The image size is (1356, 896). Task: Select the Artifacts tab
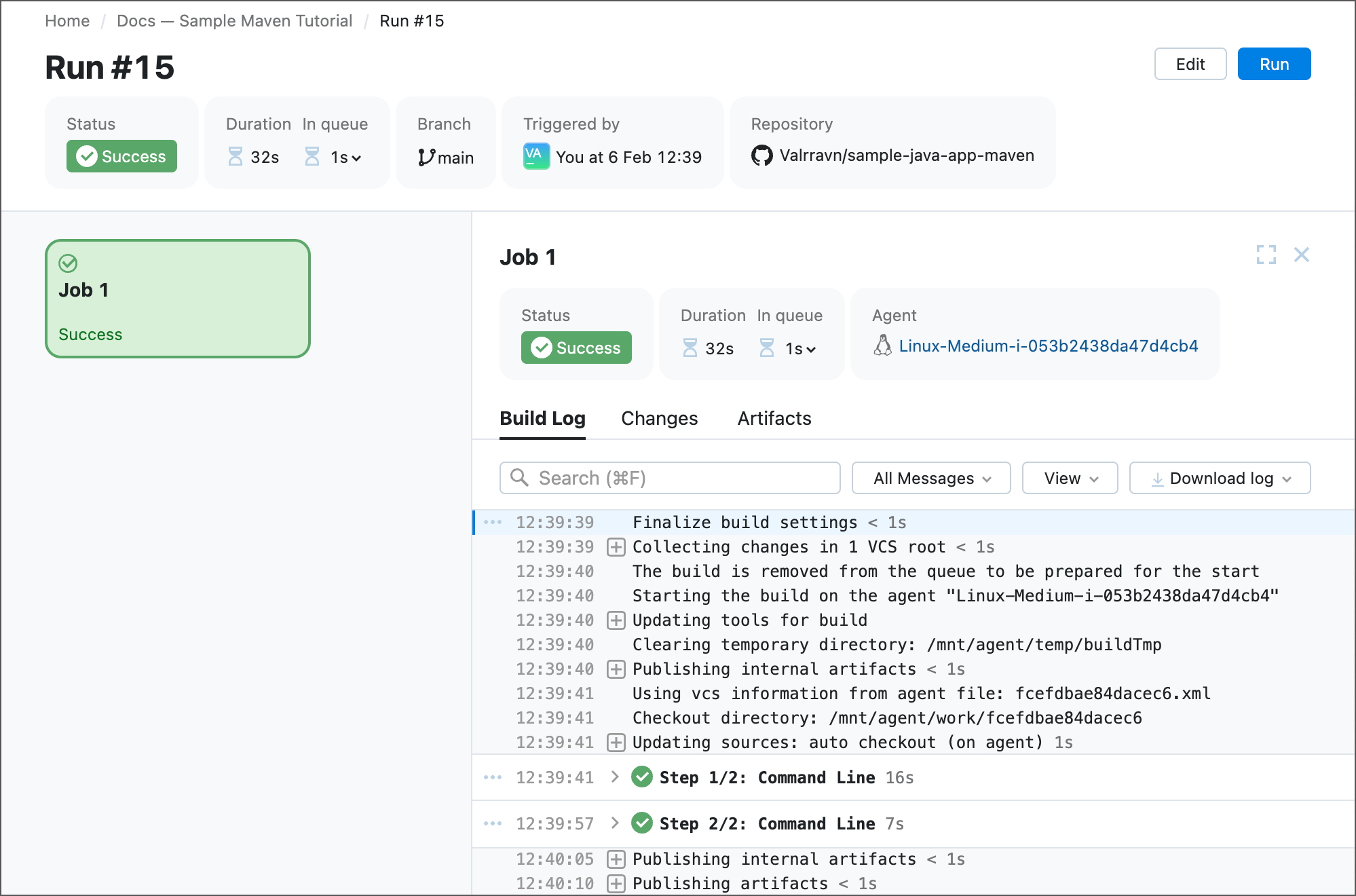(775, 418)
